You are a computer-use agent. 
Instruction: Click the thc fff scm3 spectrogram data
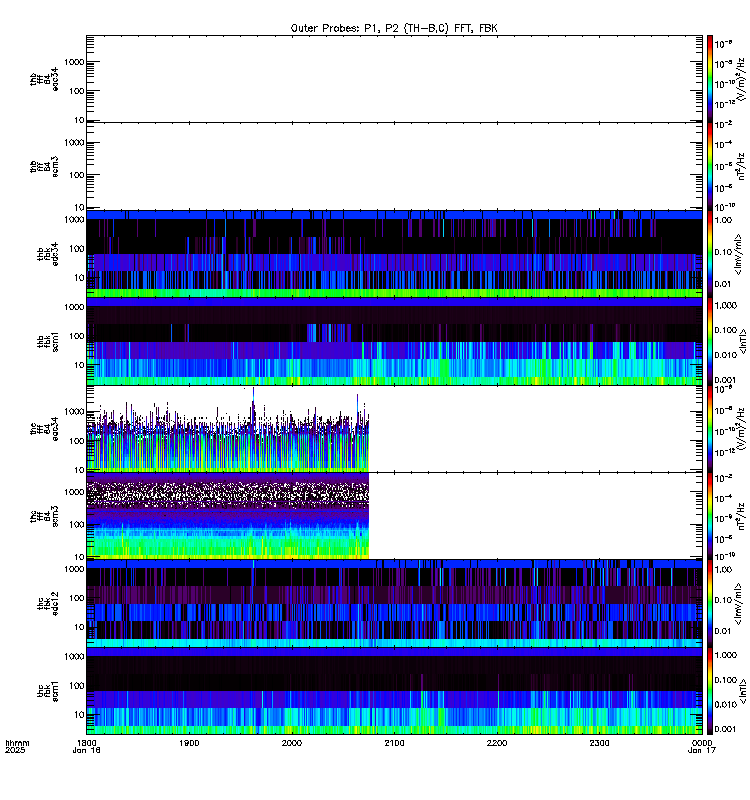click(228, 516)
